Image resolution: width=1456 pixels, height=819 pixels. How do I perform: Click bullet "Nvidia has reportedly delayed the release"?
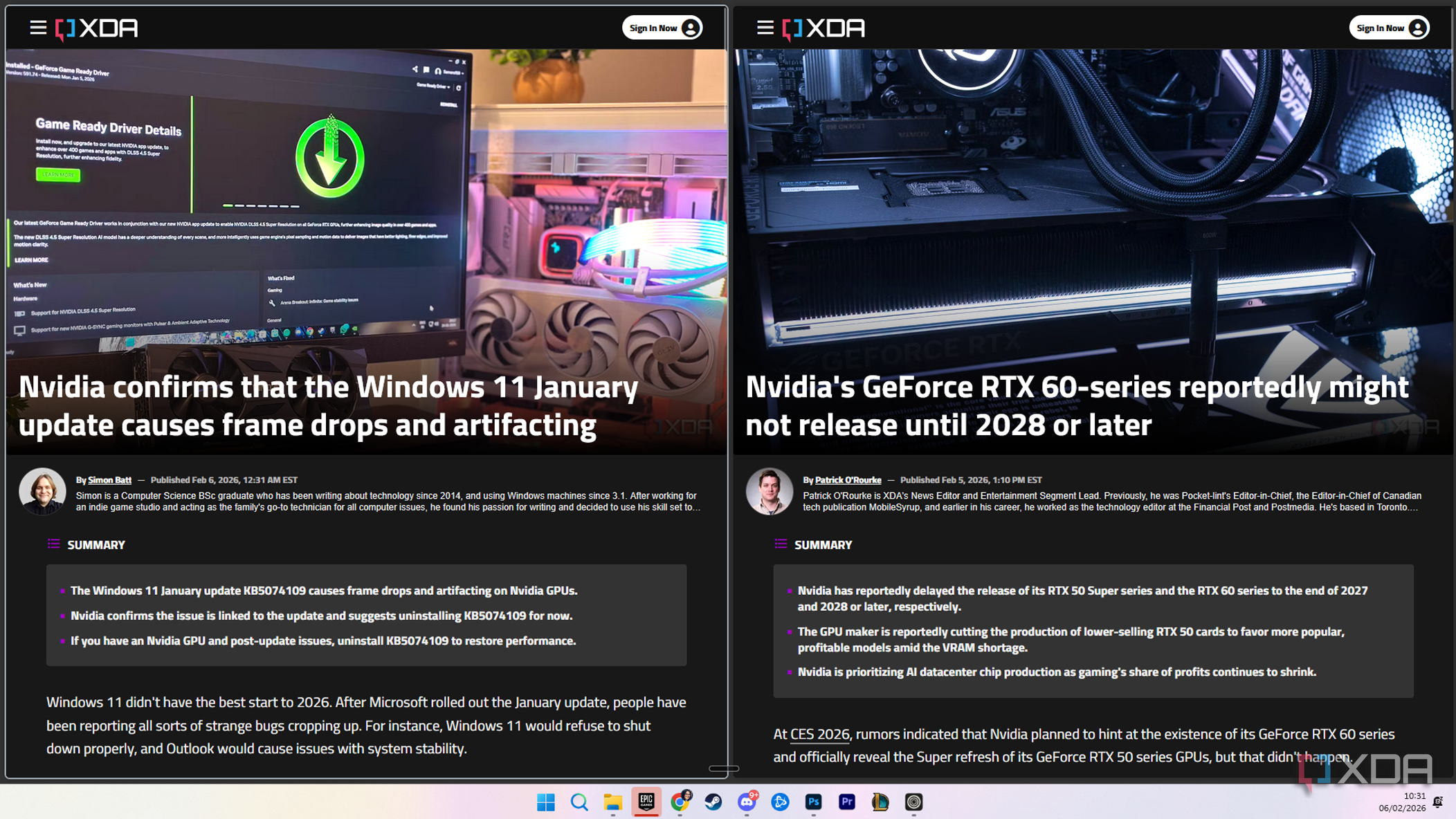coord(1082,598)
